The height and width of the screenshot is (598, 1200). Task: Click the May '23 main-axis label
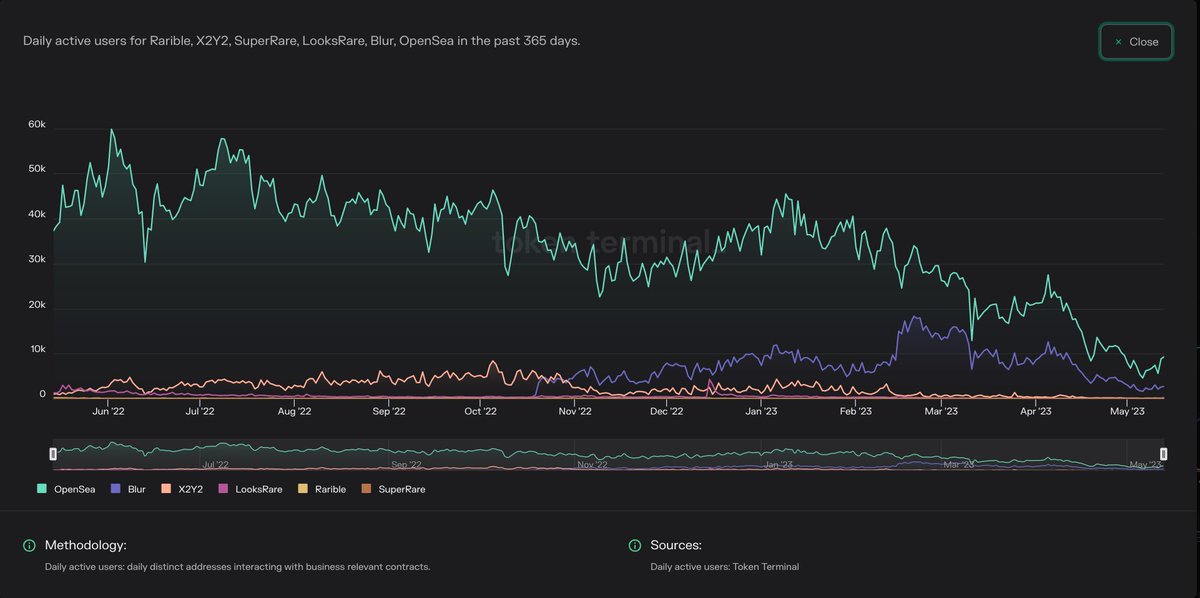(x=1127, y=411)
